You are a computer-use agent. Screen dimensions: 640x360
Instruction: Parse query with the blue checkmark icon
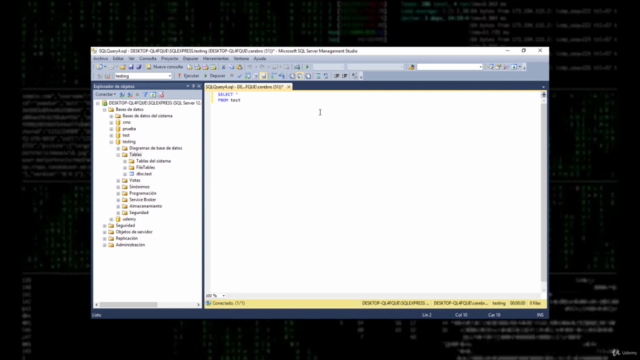pos(240,76)
